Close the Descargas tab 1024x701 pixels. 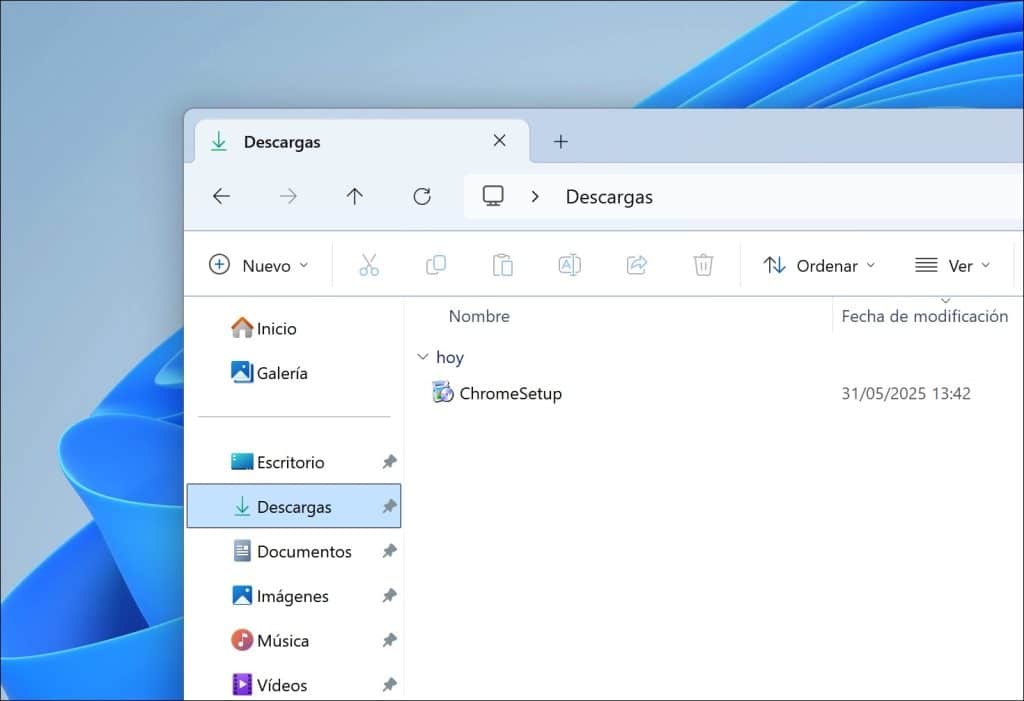(500, 140)
